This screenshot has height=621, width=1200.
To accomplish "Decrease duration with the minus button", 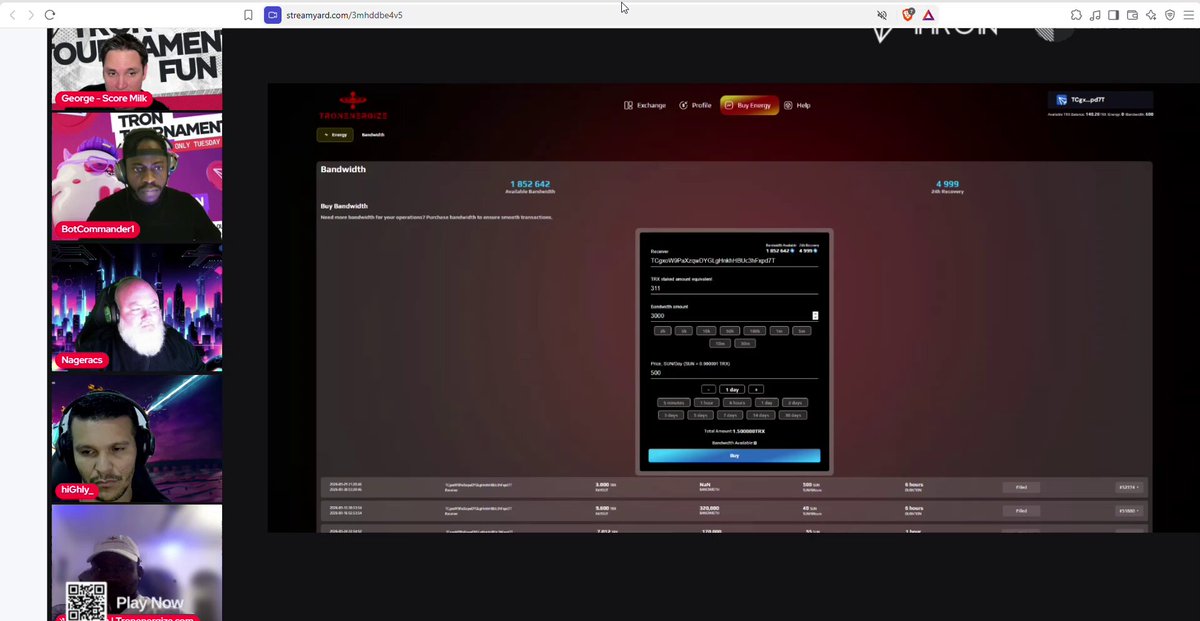I will pyautogui.click(x=708, y=389).
